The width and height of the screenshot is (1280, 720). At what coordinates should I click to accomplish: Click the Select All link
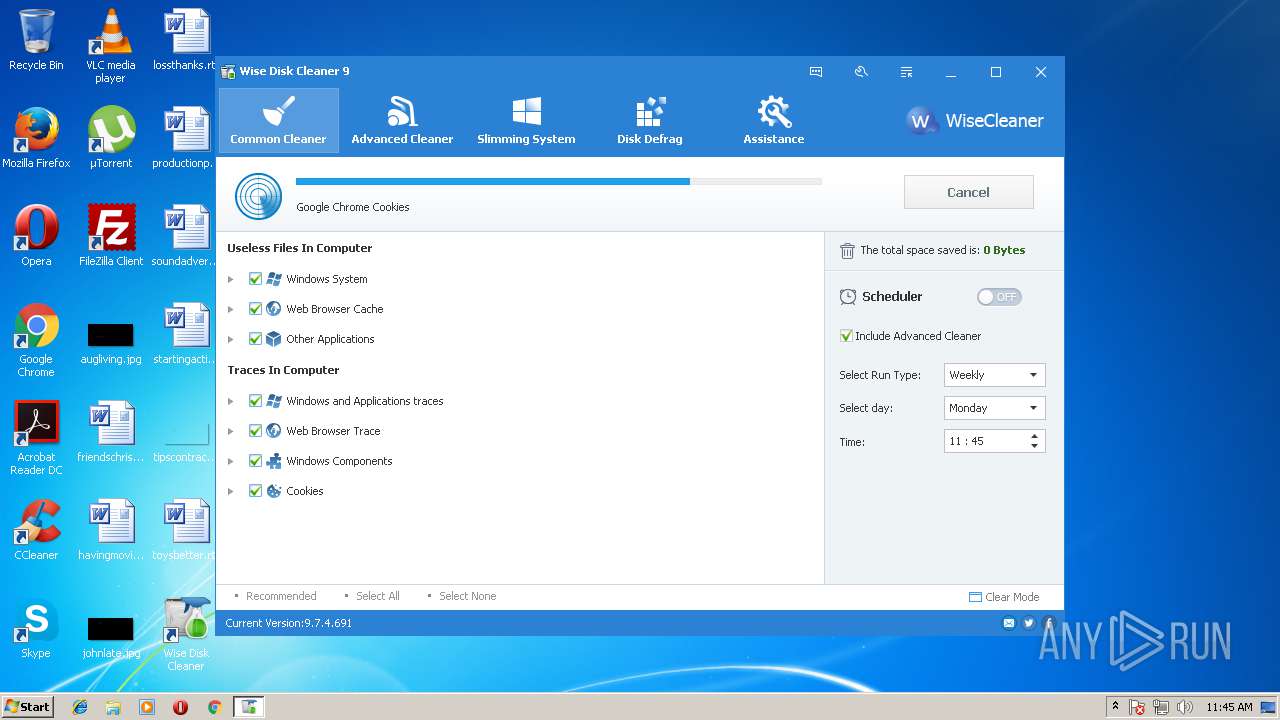(378, 596)
